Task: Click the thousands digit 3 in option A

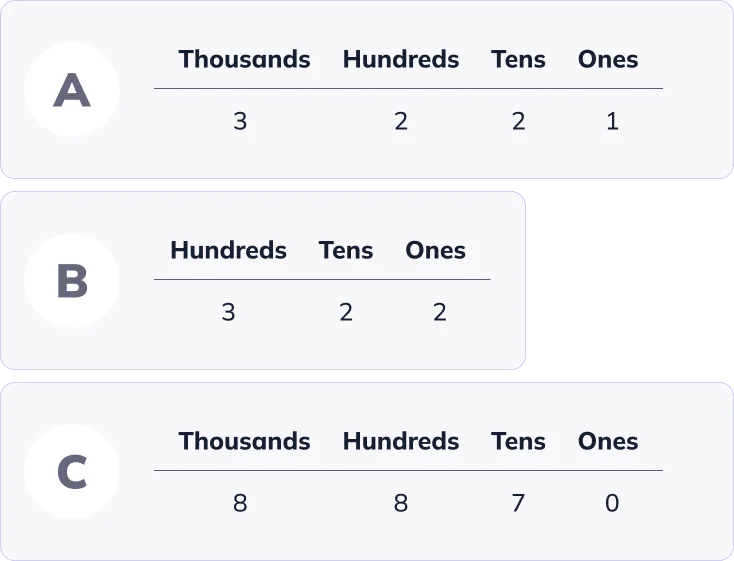Action: 240,121
